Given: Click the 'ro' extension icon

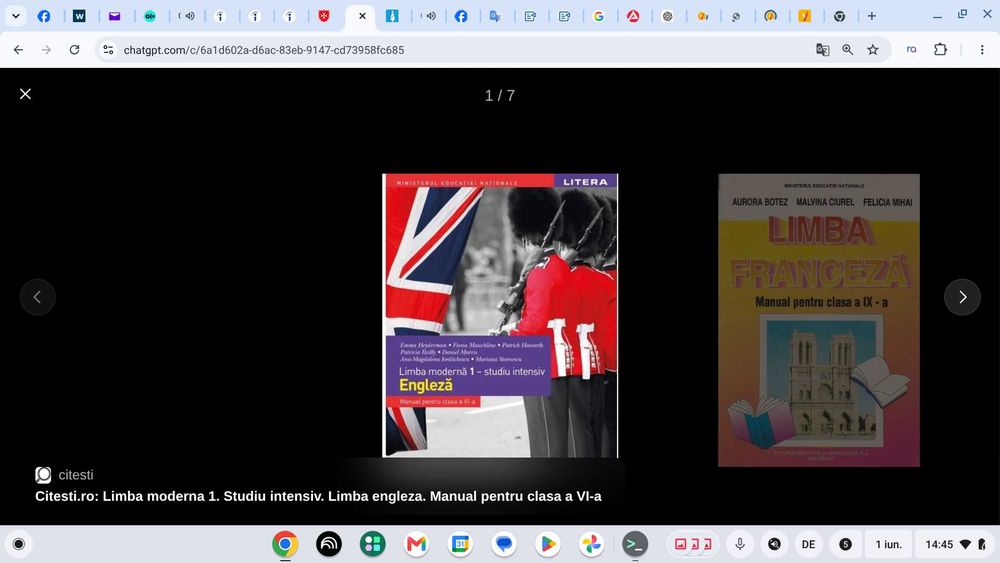Looking at the screenshot, I should click(x=911, y=50).
